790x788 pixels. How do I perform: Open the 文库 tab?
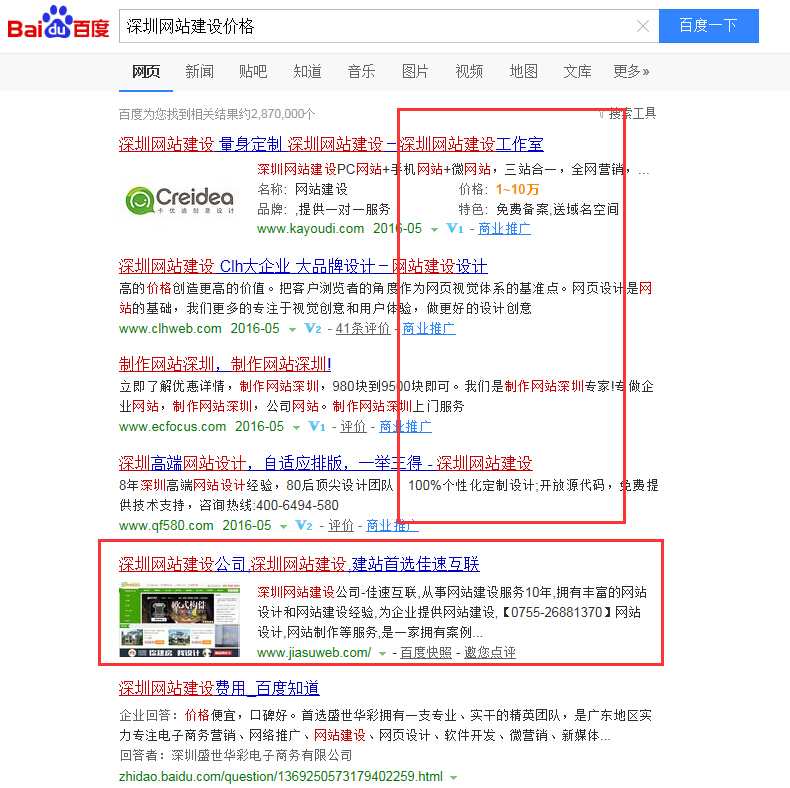click(x=577, y=72)
